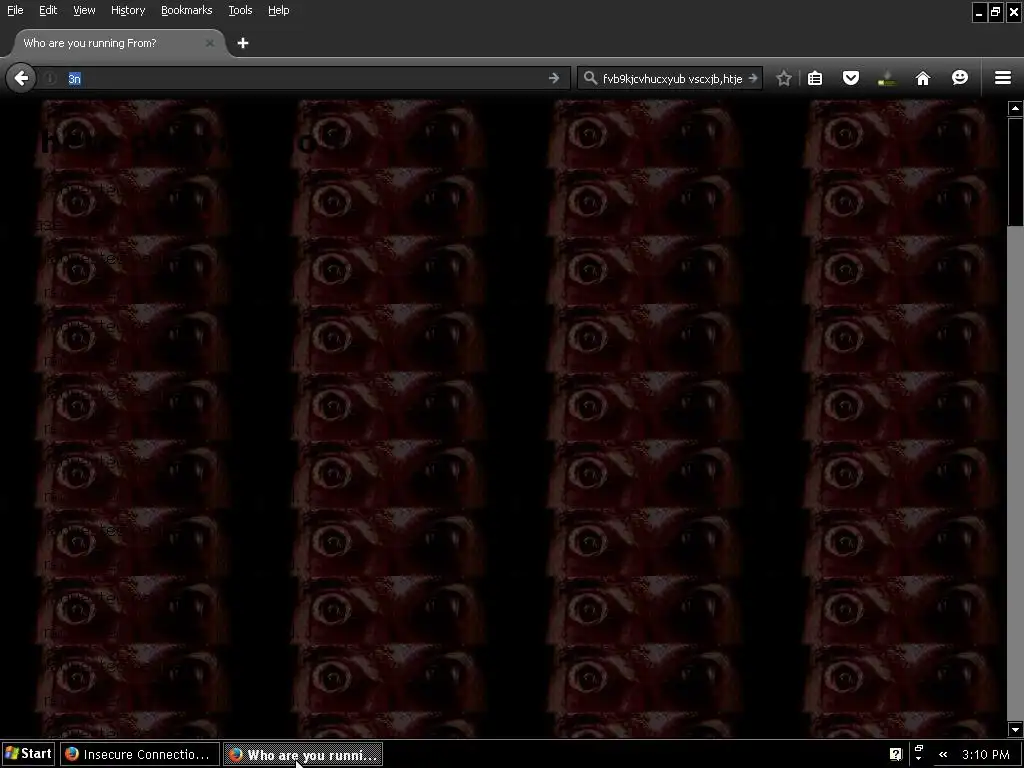Expand hidden tray icons chevron
Image resolution: width=1024 pixels, height=768 pixels.
tap(942, 754)
